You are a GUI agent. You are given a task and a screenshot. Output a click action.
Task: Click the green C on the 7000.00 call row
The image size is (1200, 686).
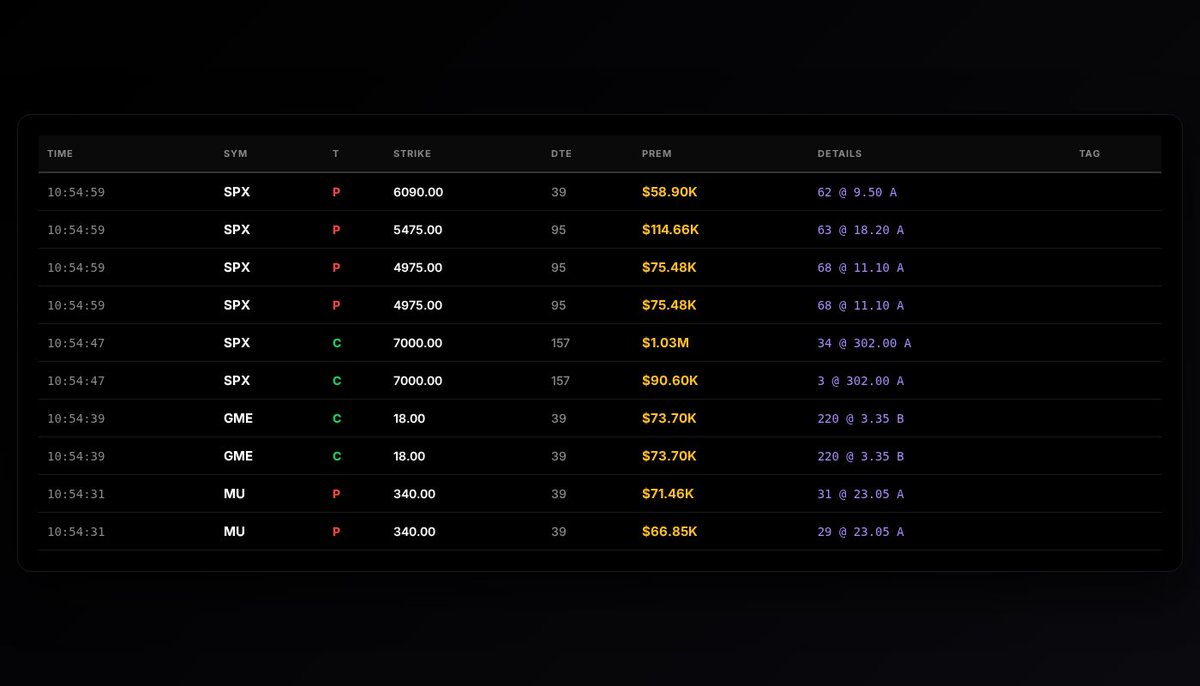point(336,343)
